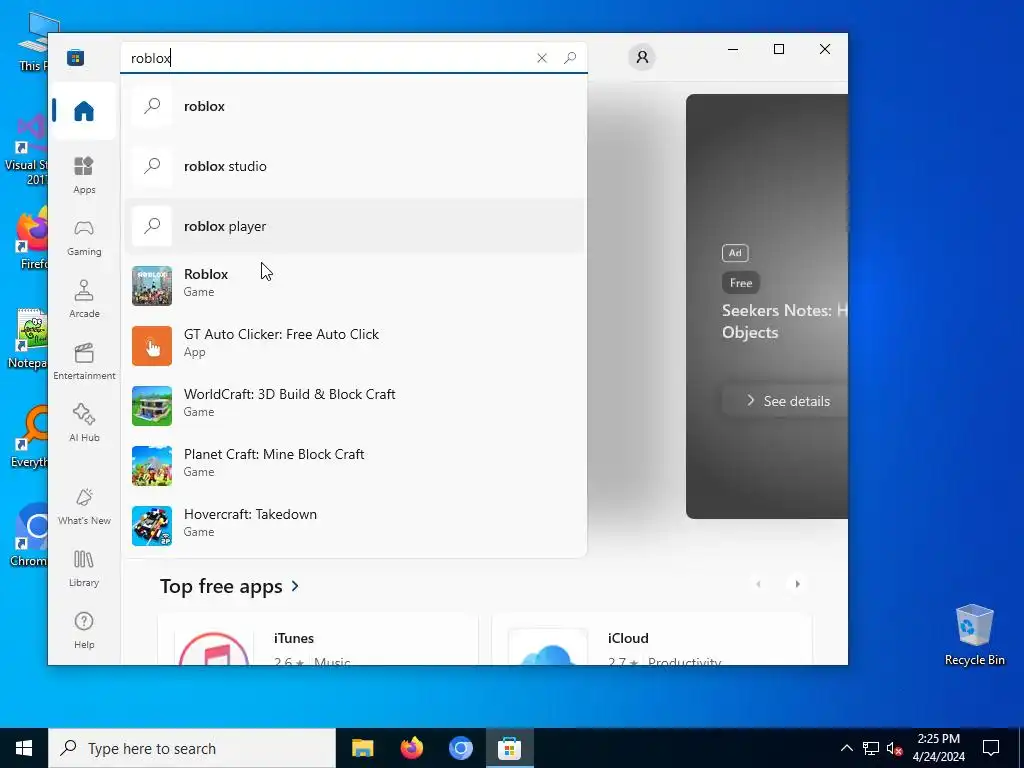1024x768 pixels.
Task: Show next Top free apps page
Action: tap(797, 584)
